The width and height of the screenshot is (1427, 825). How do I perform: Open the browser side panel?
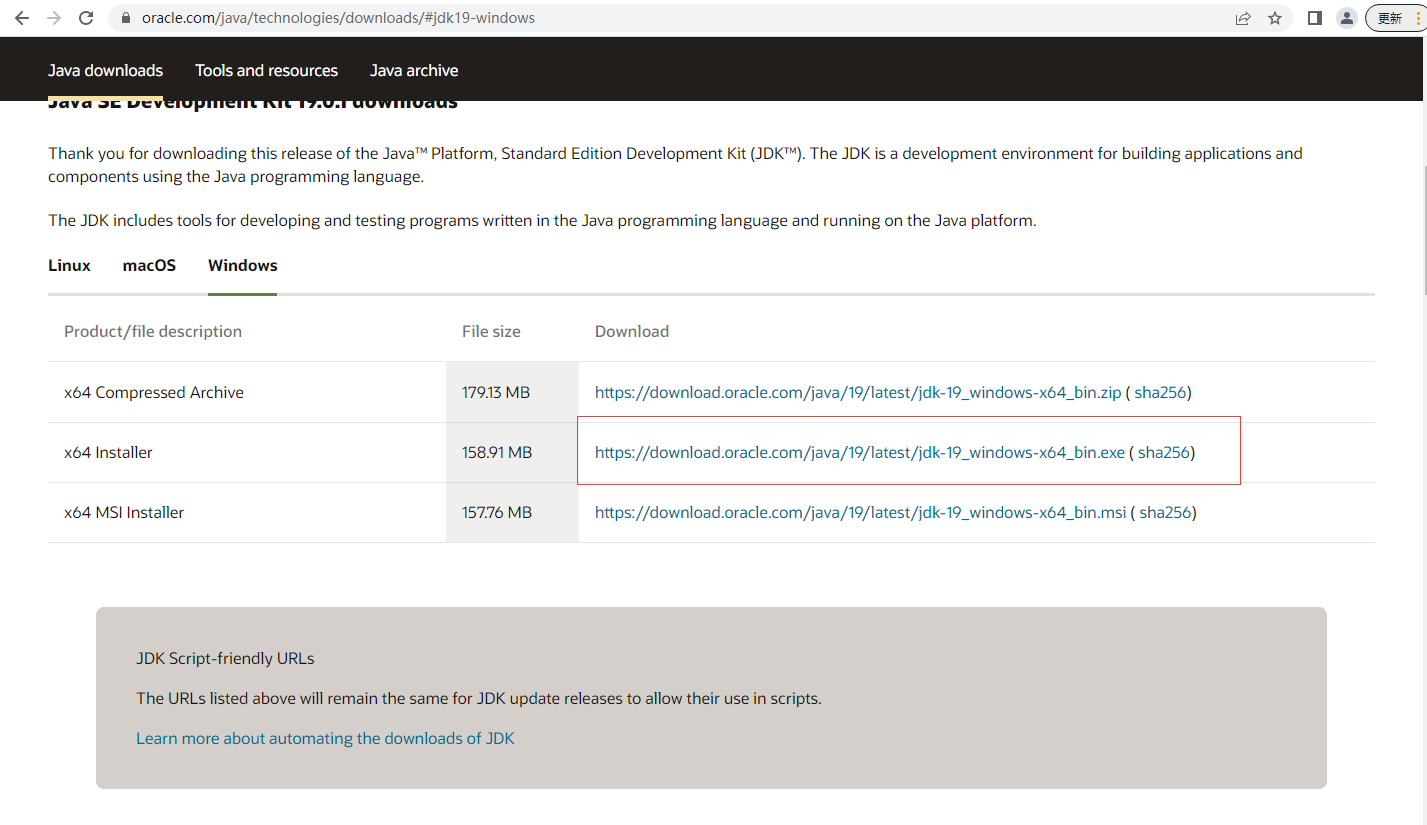point(1315,18)
